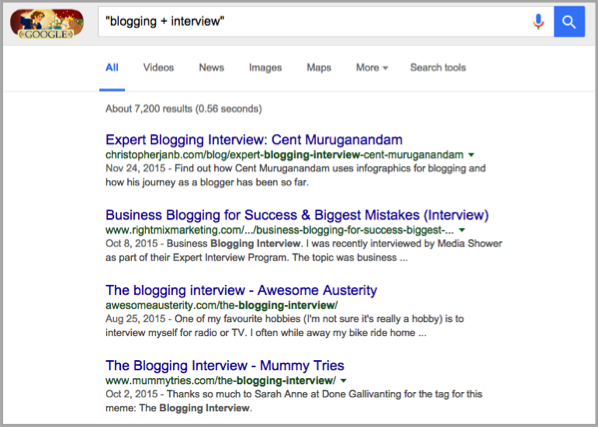
Task: Switch to the News tab
Action: 211,67
